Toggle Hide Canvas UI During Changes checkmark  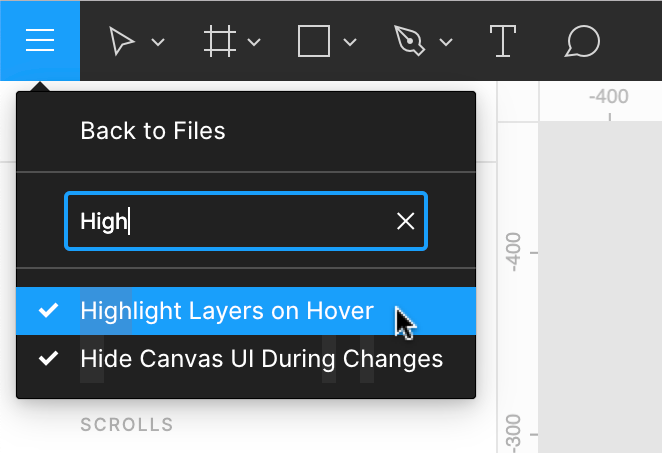pos(47,358)
